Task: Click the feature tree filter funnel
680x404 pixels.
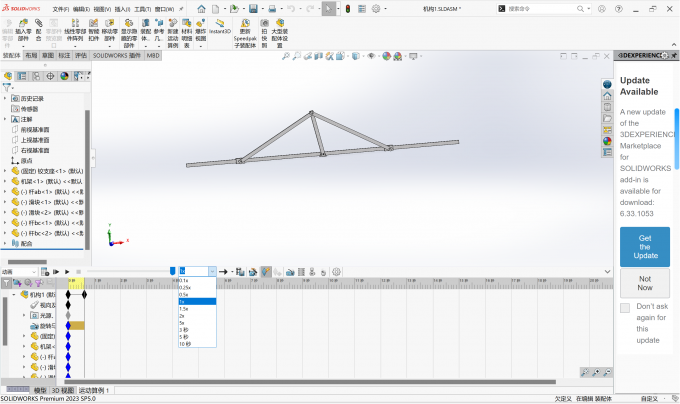Action: [7, 87]
